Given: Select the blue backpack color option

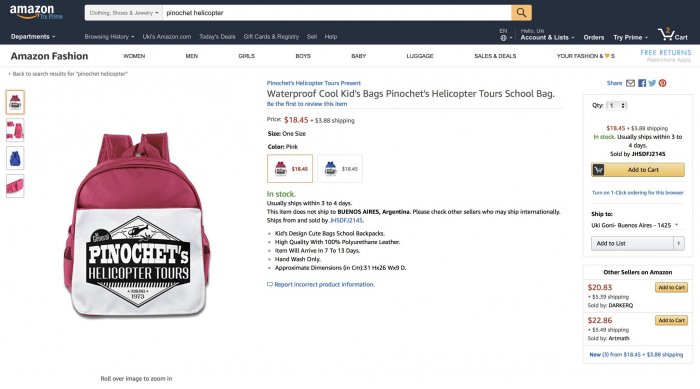Looking at the screenshot, I should point(340,168).
